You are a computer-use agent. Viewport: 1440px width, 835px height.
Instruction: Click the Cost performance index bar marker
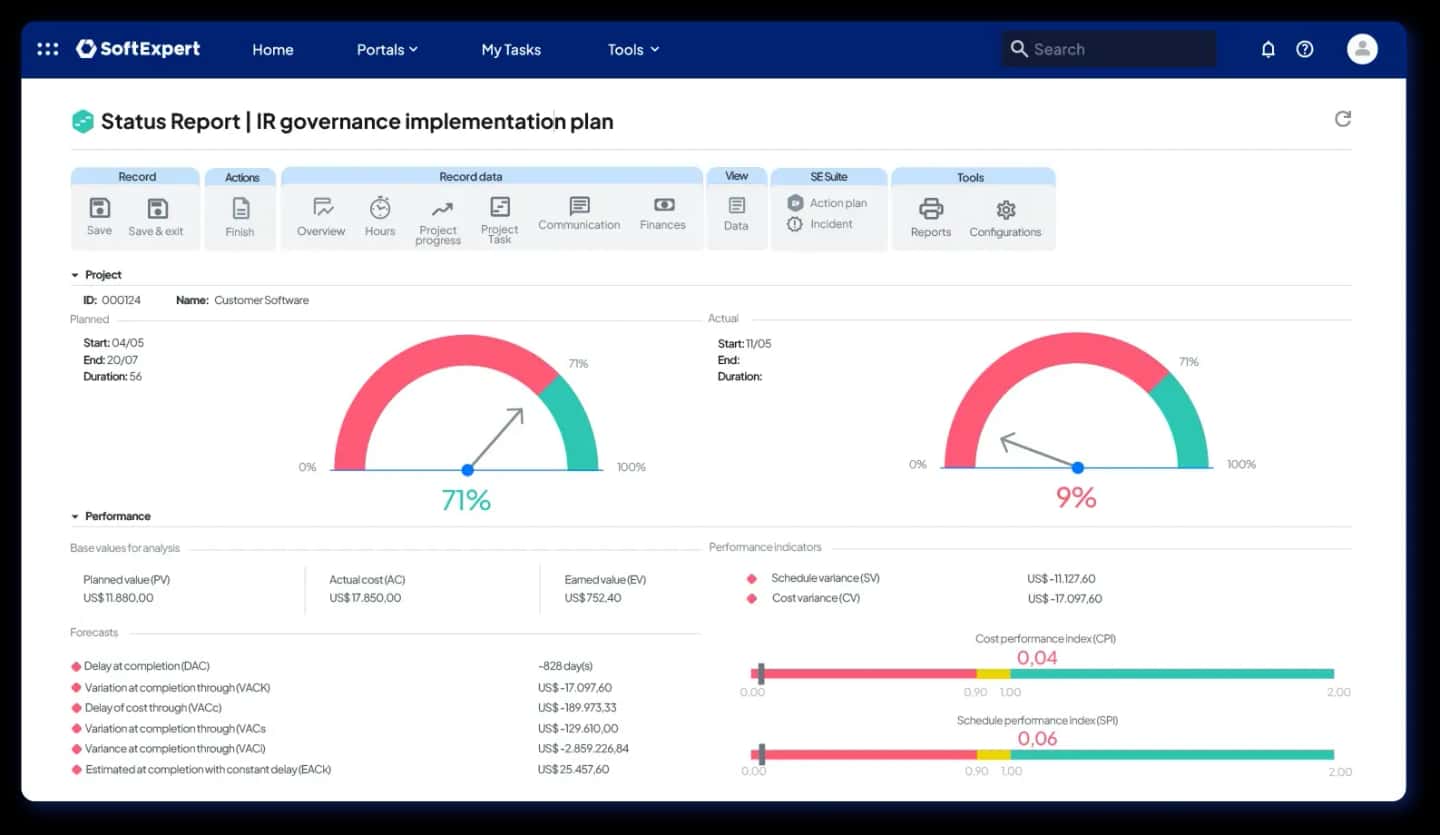[761, 673]
